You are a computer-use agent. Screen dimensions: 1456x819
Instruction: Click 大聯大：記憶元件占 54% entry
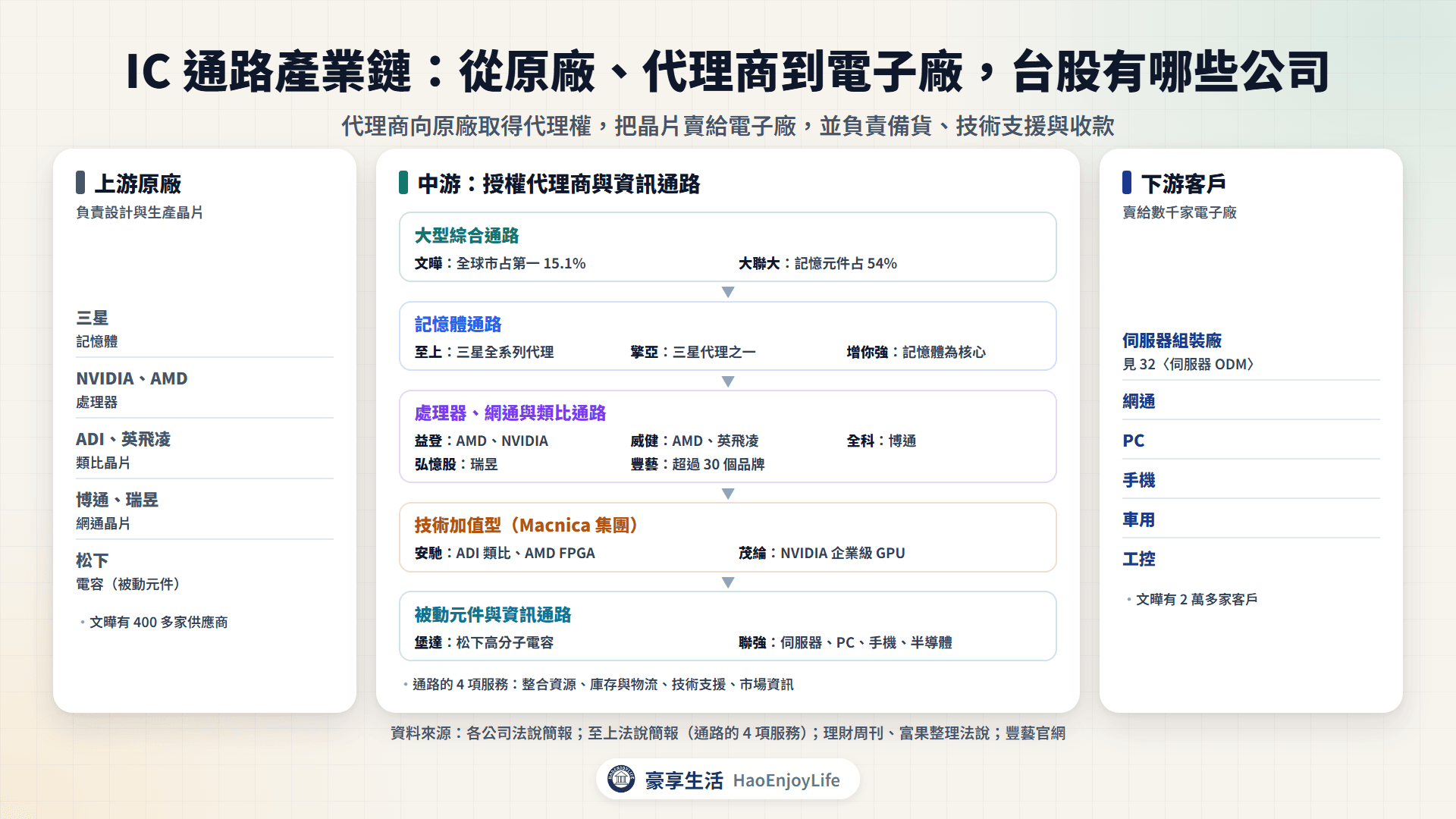(x=817, y=263)
